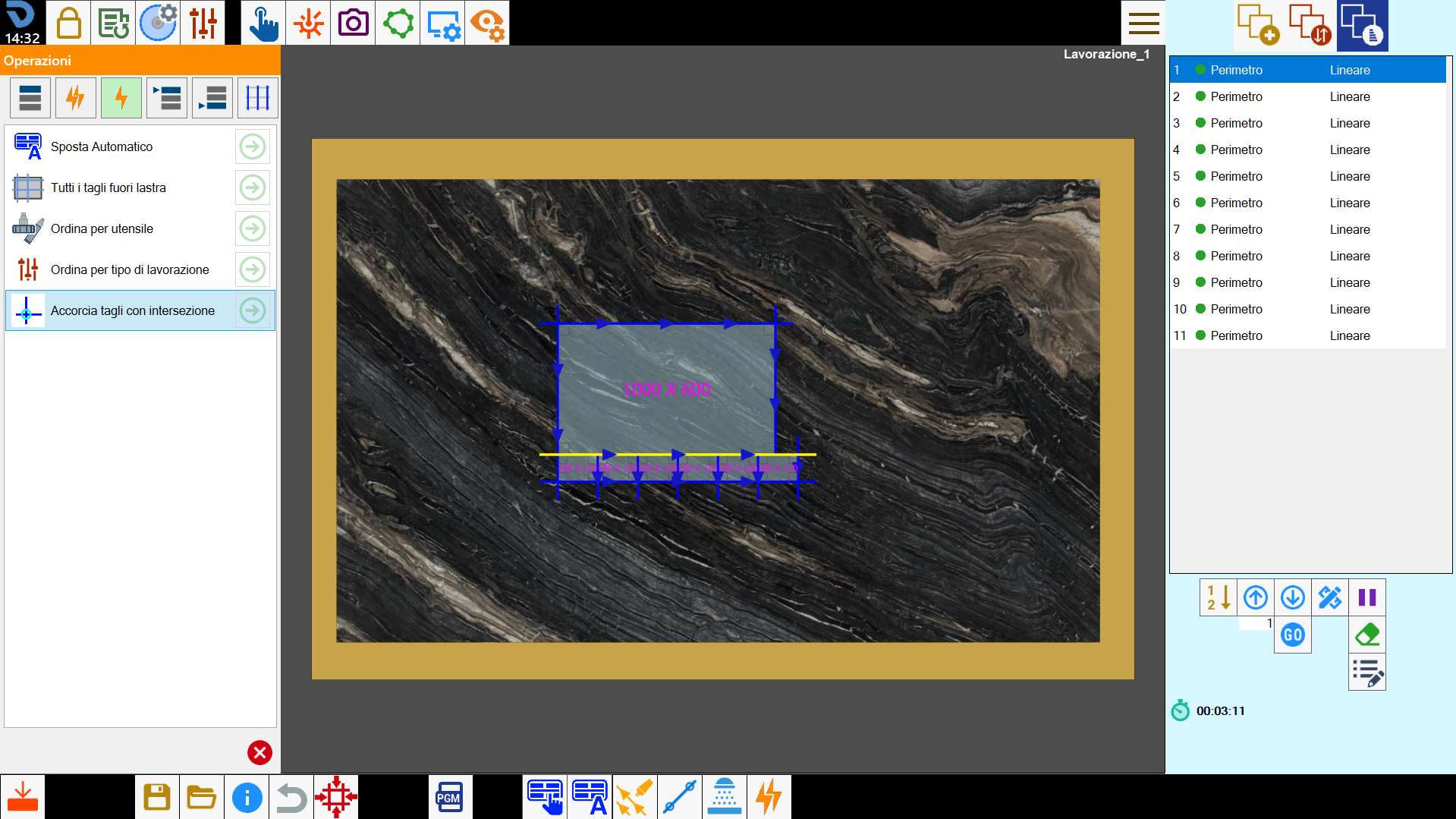Viewport: 1456px width, 819px height.
Task: Select Perimetro row 11
Action: 1308,335
